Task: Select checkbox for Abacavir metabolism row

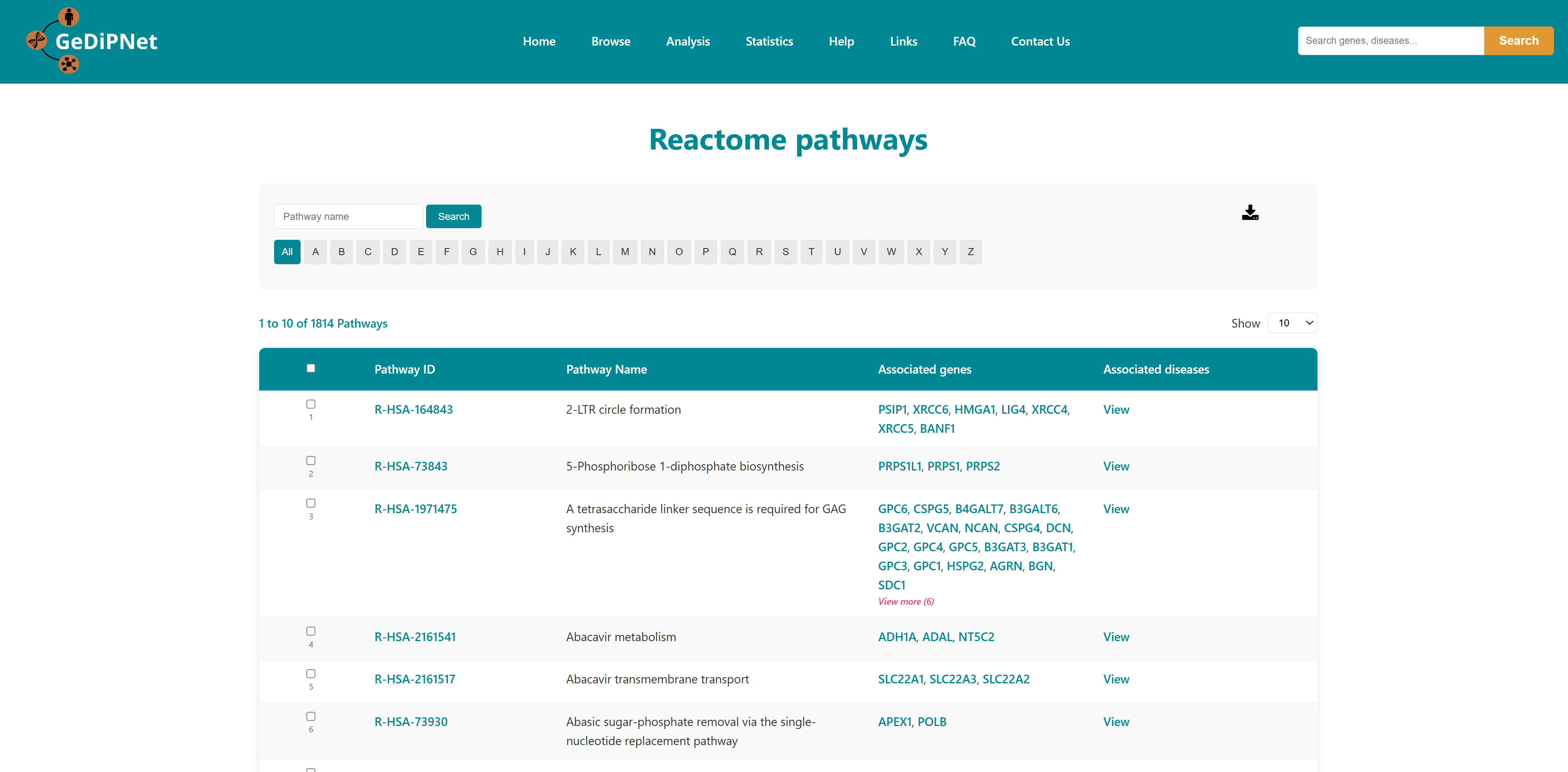Action: (x=311, y=631)
